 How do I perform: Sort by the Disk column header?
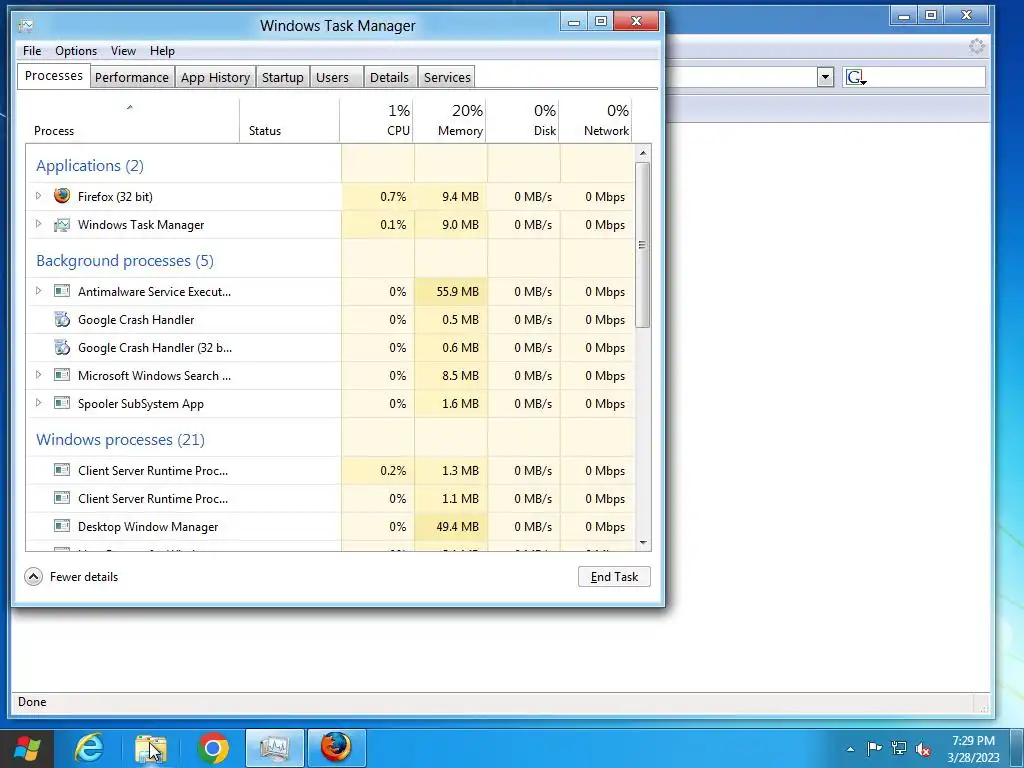(523, 121)
